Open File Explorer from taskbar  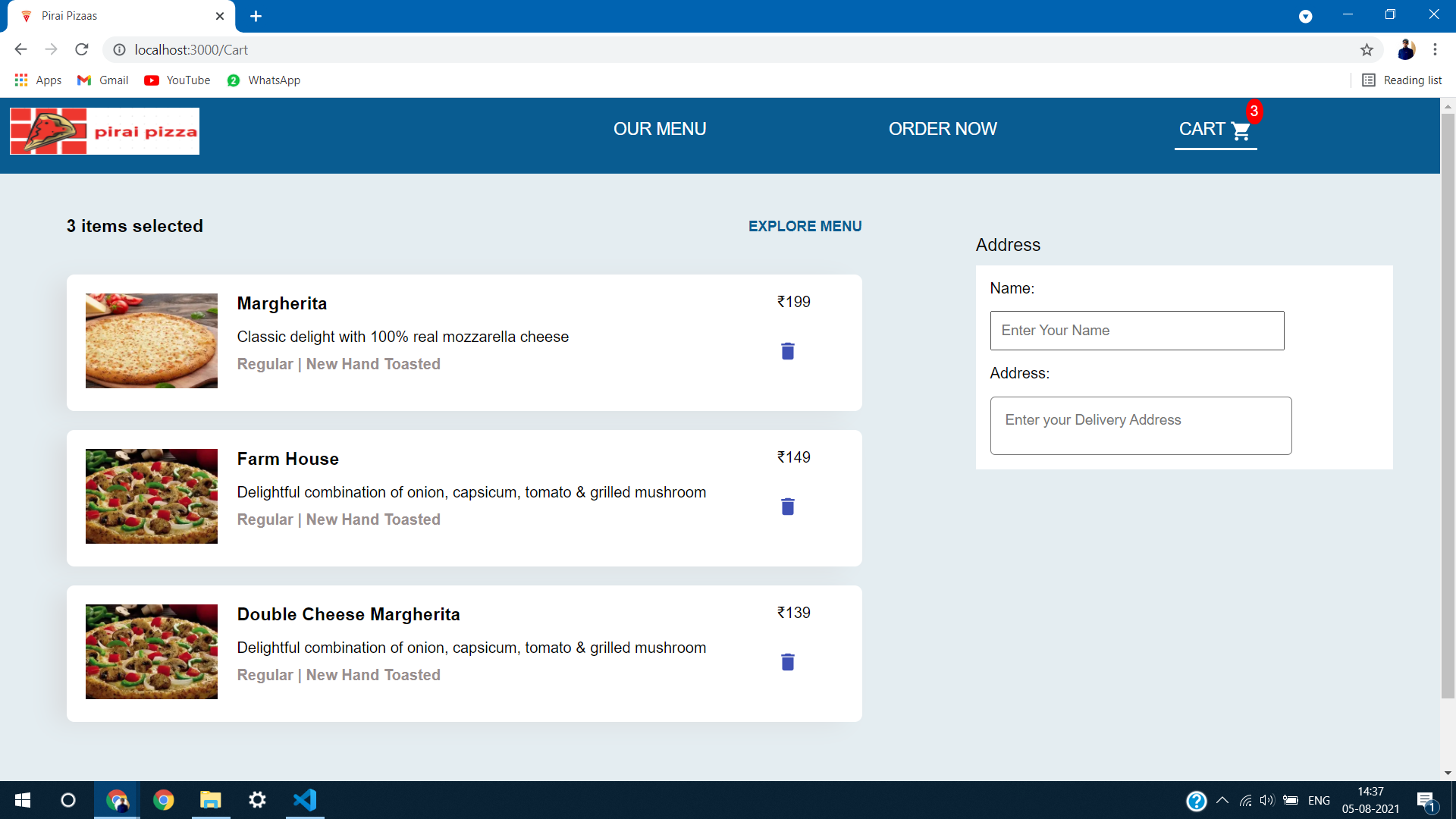pos(210,800)
